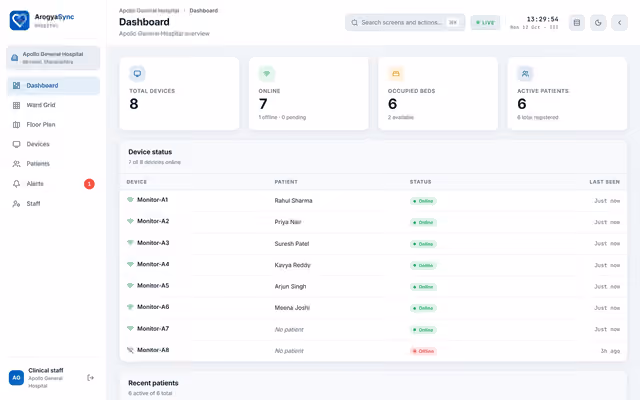This screenshot has height=400, width=640.
Task: Click the Online wifi icon in card
Action: click(267, 74)
